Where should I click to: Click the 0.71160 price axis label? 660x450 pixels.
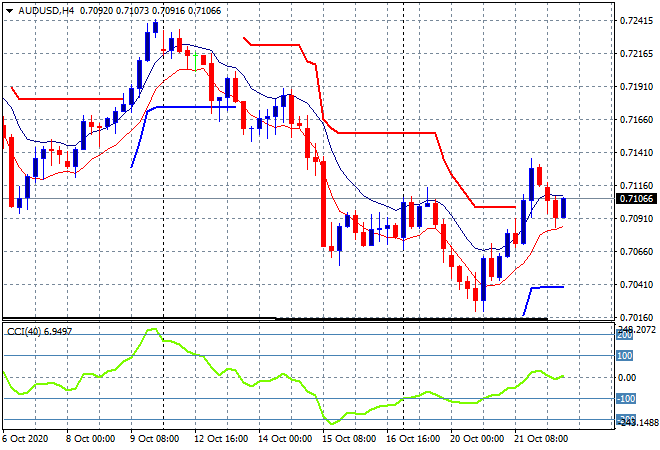tap(636, 186)
